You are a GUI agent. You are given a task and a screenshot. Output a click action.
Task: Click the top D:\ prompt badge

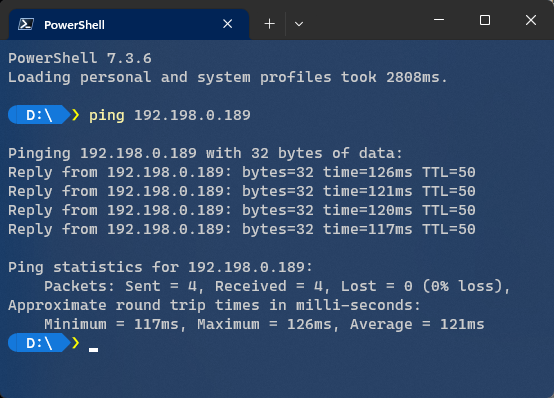point(39,115)
